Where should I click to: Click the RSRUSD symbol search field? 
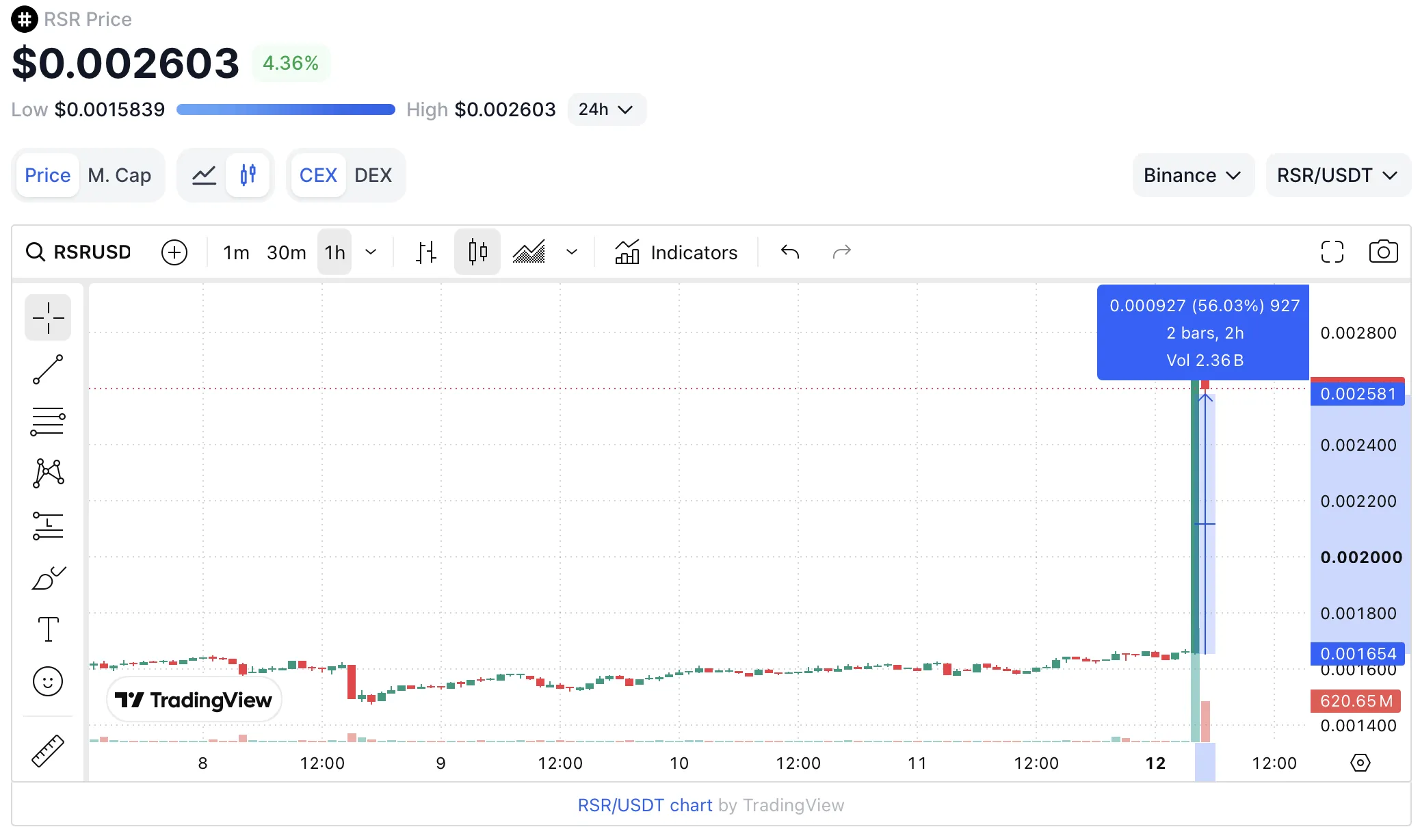78,252
